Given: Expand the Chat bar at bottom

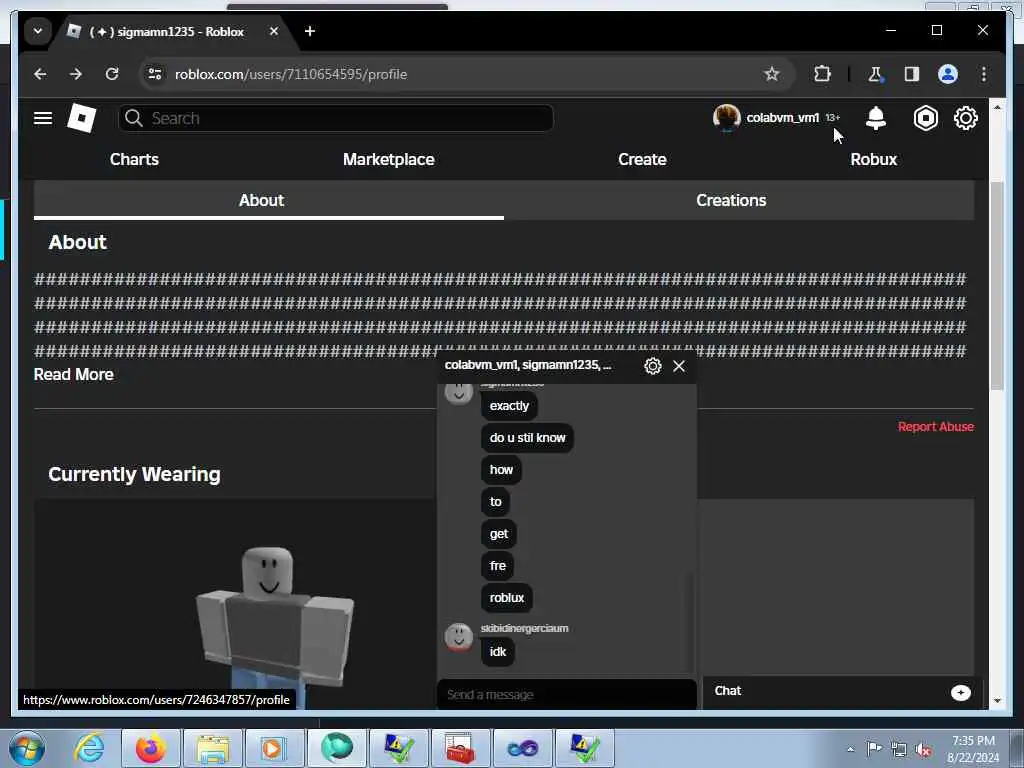Looking at the screenshot, I should click(828, 691).
